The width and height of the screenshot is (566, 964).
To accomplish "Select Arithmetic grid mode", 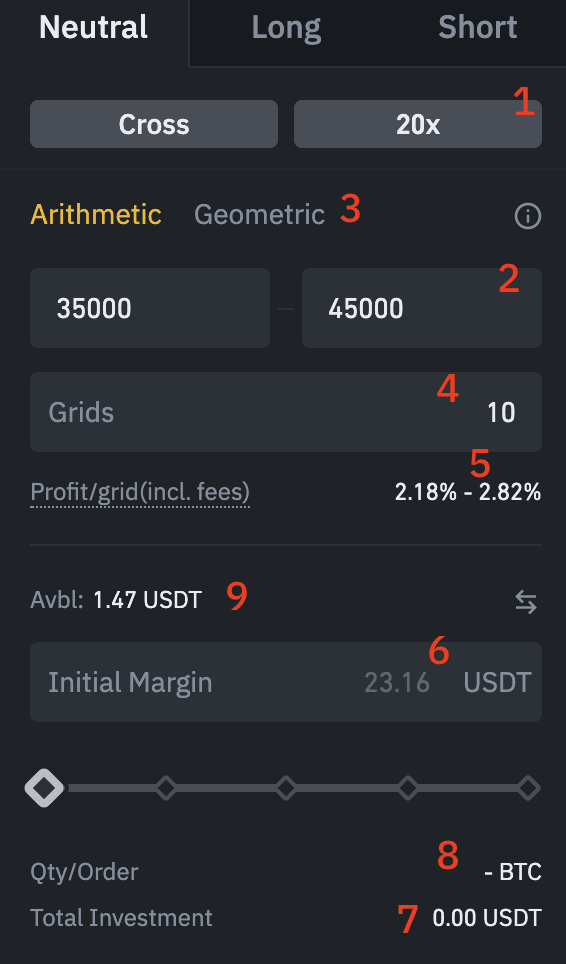I will 96,215.
